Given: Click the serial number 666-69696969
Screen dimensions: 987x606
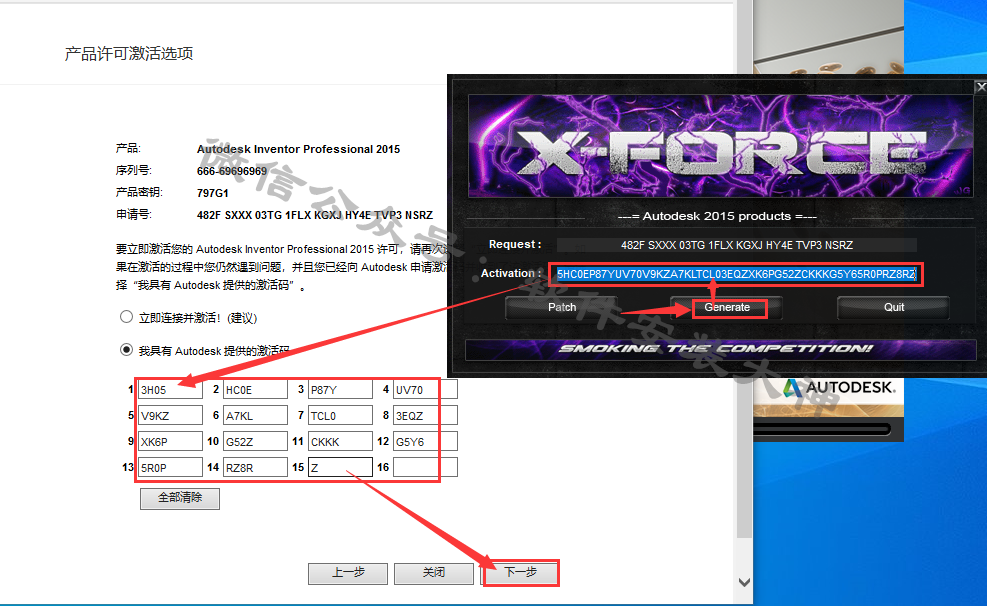Looking at the screenshot, I should (232, 171).
